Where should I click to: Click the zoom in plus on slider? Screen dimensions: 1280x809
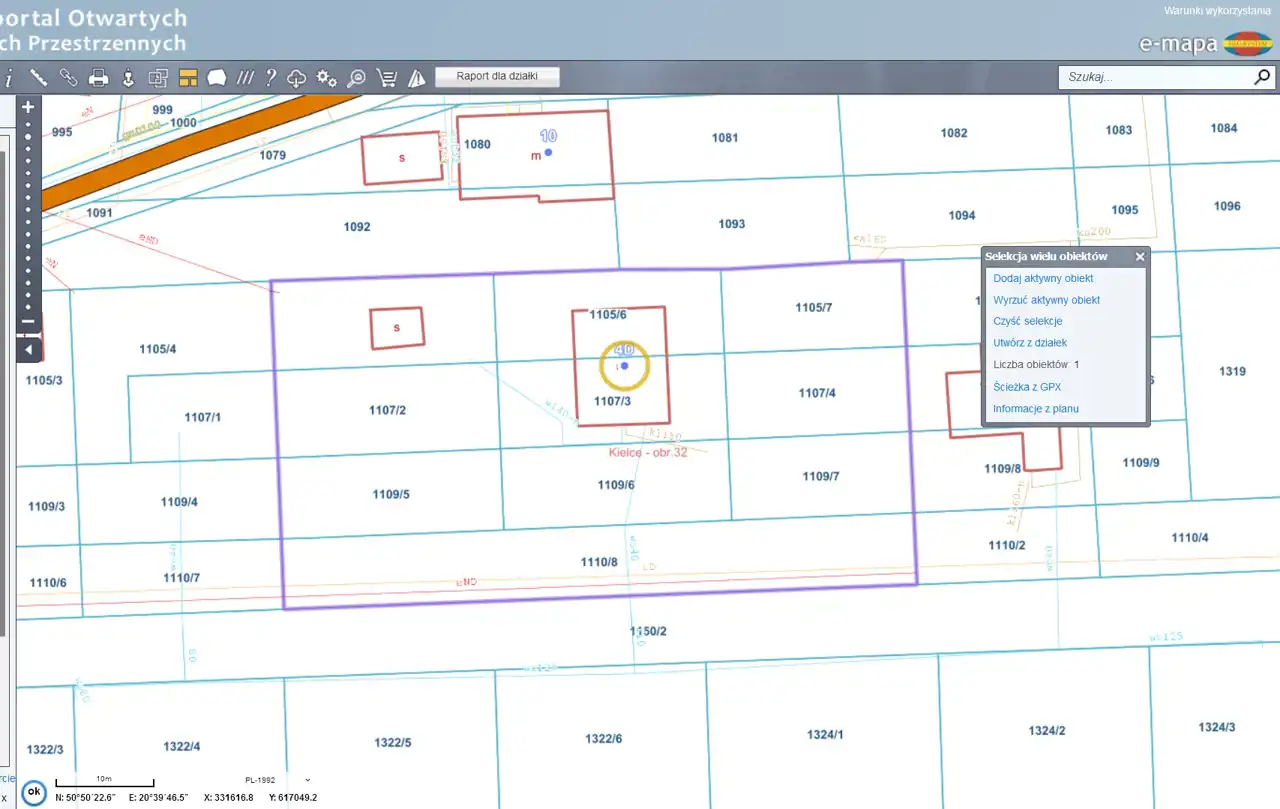point(28,107)
